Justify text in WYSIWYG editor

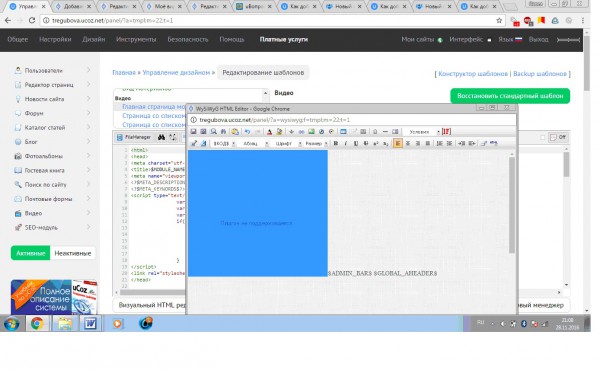point(428,143)
